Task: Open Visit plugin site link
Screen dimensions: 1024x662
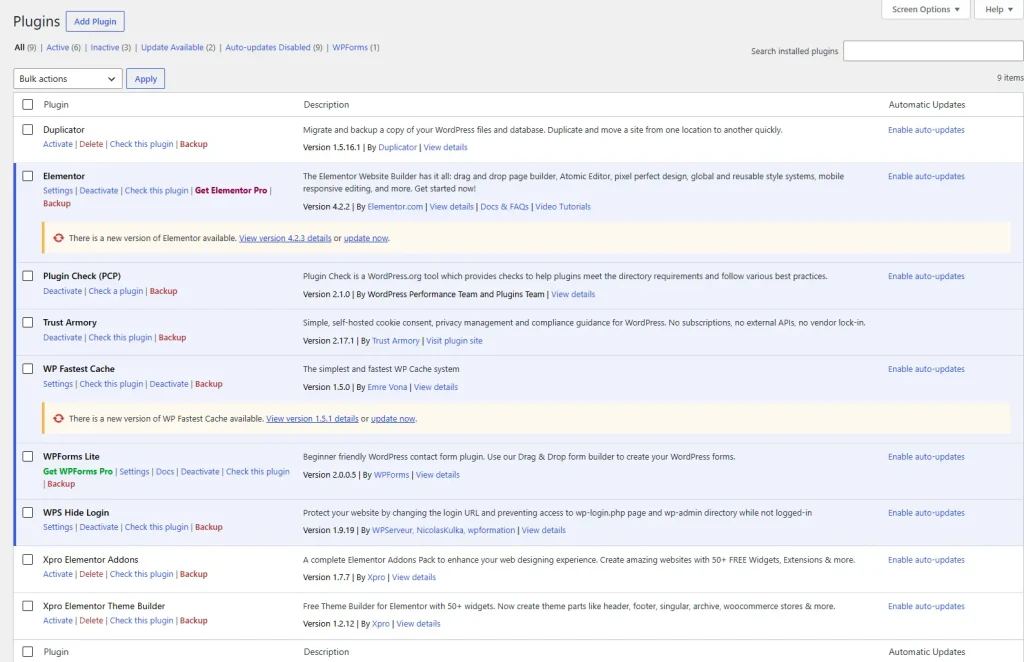Action: [x=455, y=341]
